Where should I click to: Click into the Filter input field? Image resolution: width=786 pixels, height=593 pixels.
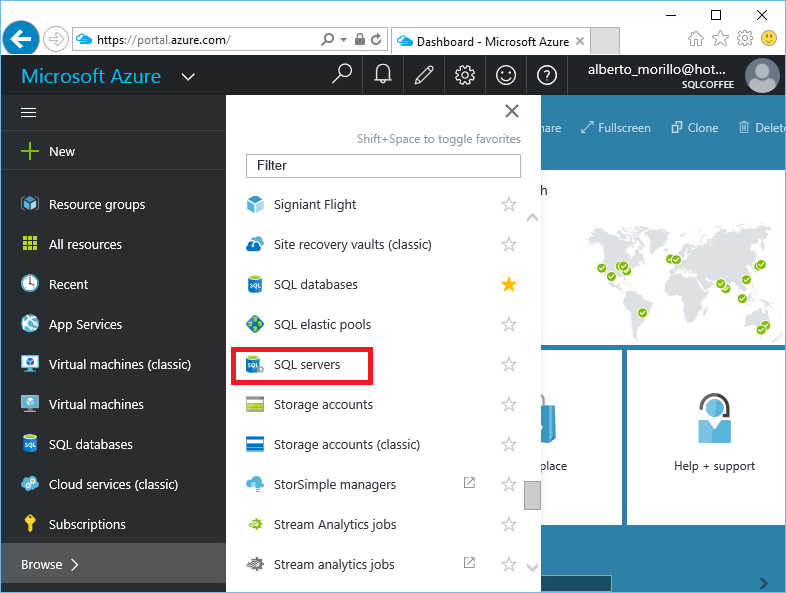(x=383, y=165)
